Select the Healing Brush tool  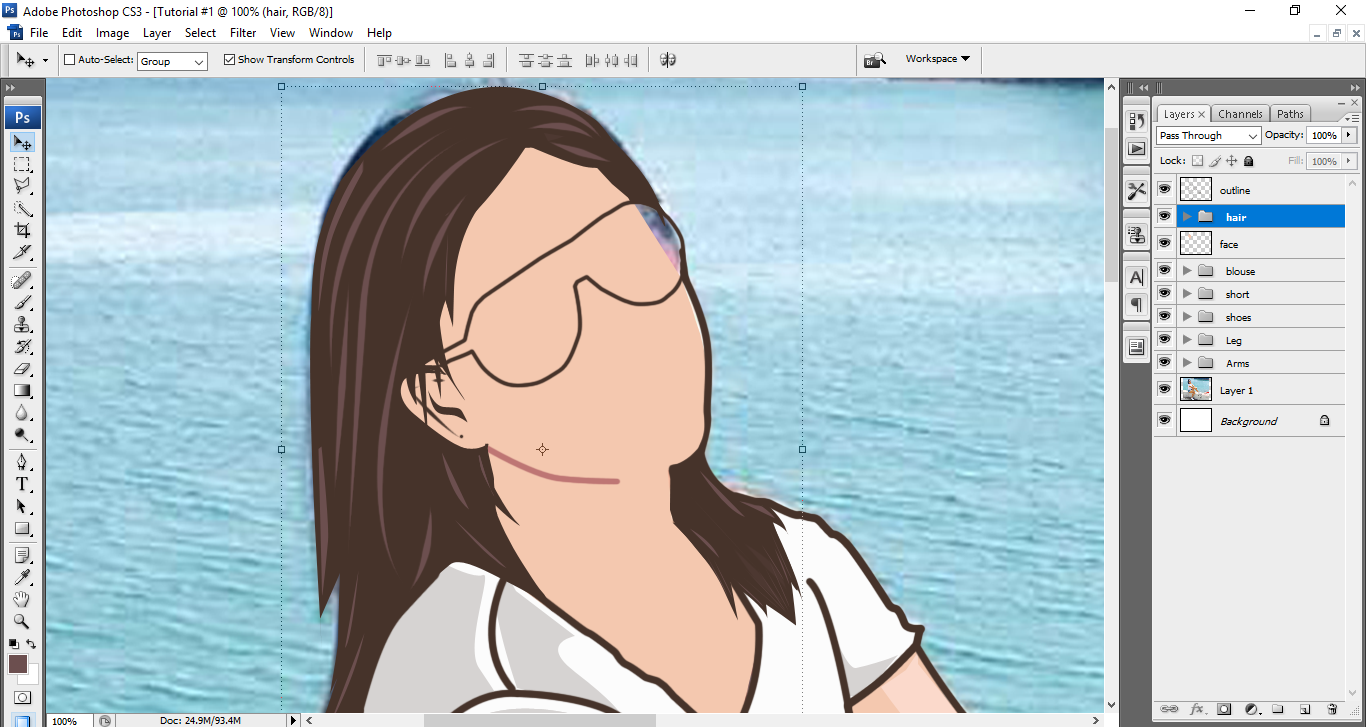coord(22,281)
